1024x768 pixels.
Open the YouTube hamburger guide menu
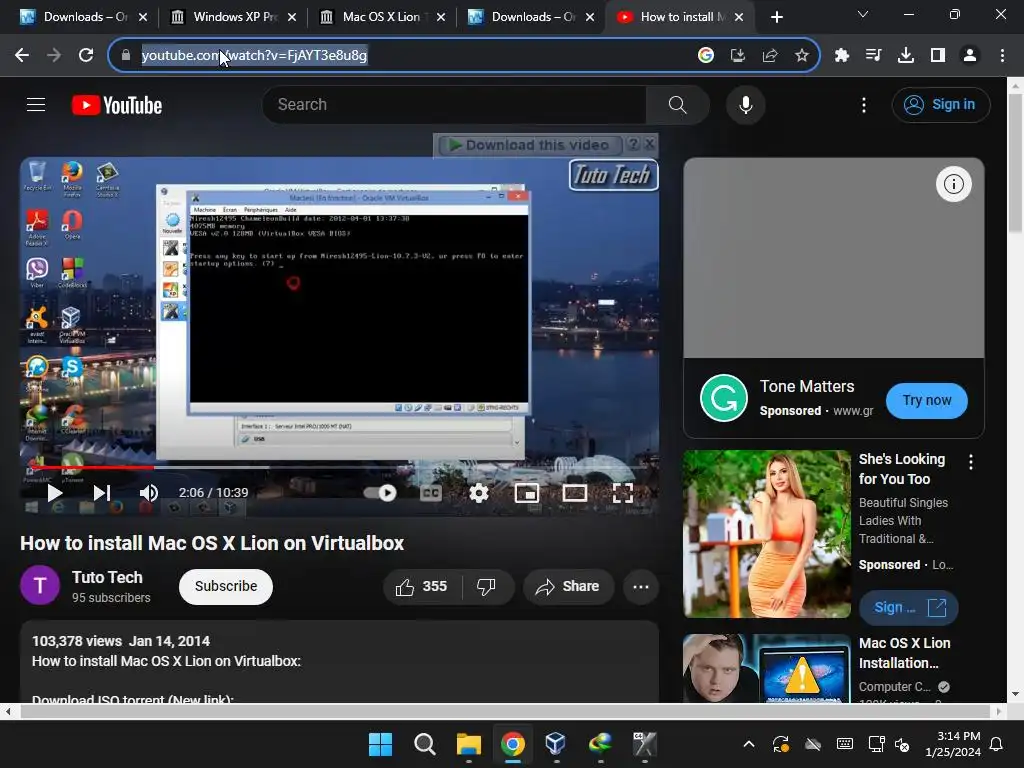click(36, 104)
